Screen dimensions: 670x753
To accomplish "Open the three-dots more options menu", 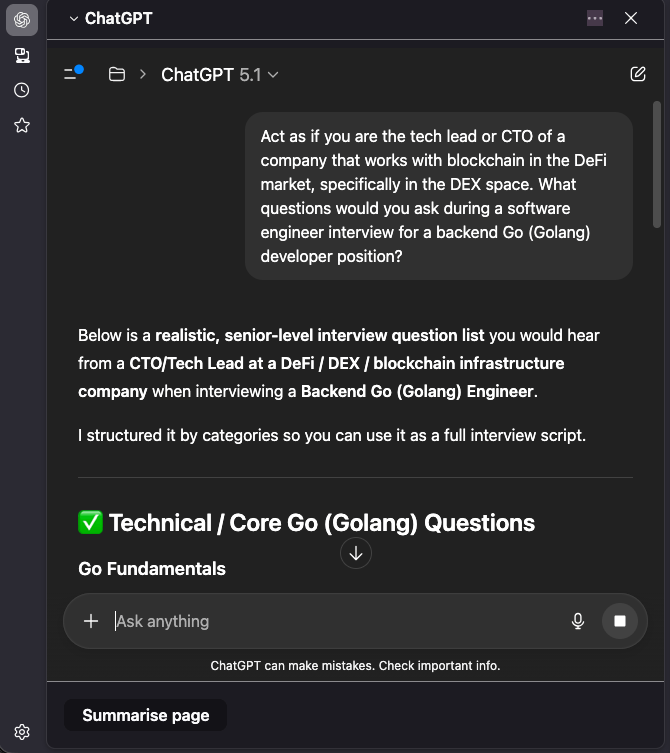I will tap(595, 18).
